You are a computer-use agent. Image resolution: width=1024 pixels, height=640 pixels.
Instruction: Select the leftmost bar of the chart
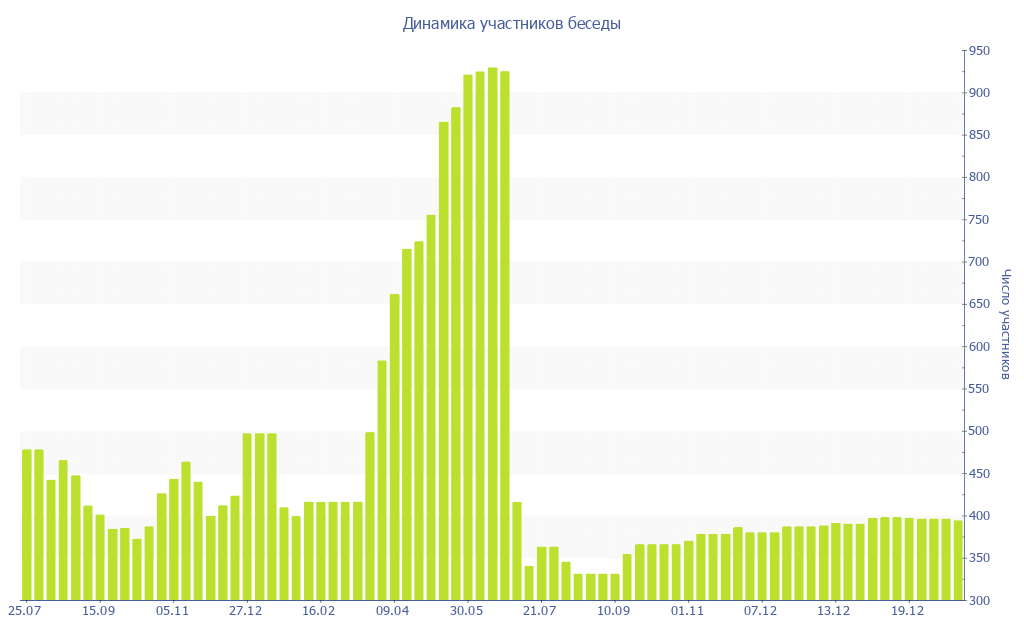(x=27, y=525)
